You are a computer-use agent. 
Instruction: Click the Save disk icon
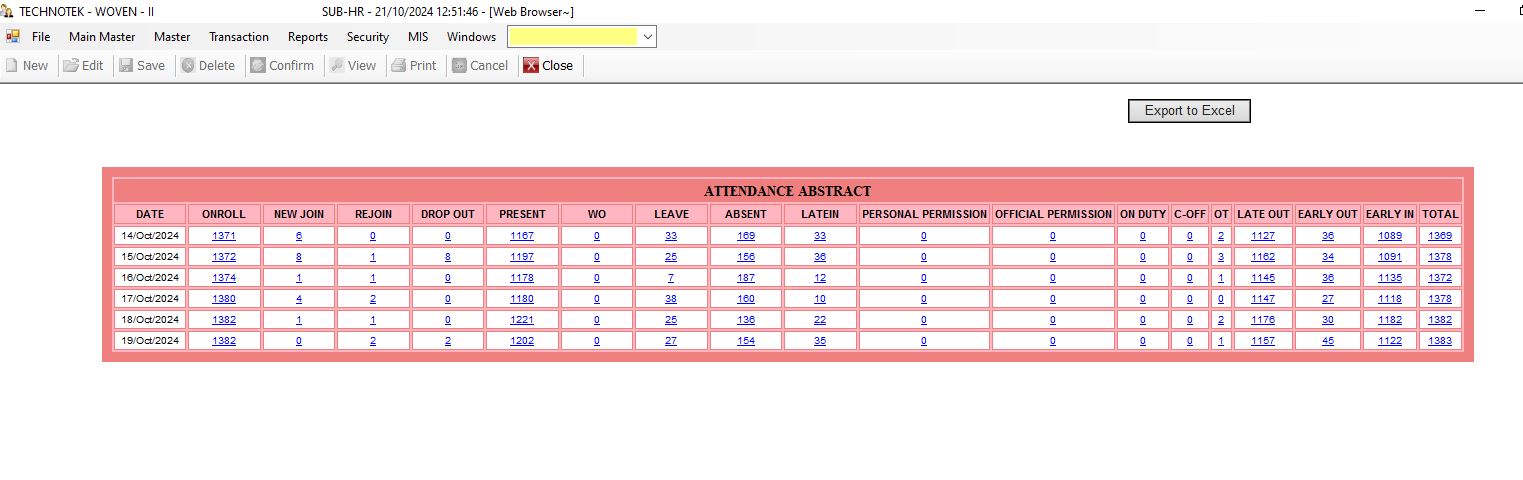126,66
